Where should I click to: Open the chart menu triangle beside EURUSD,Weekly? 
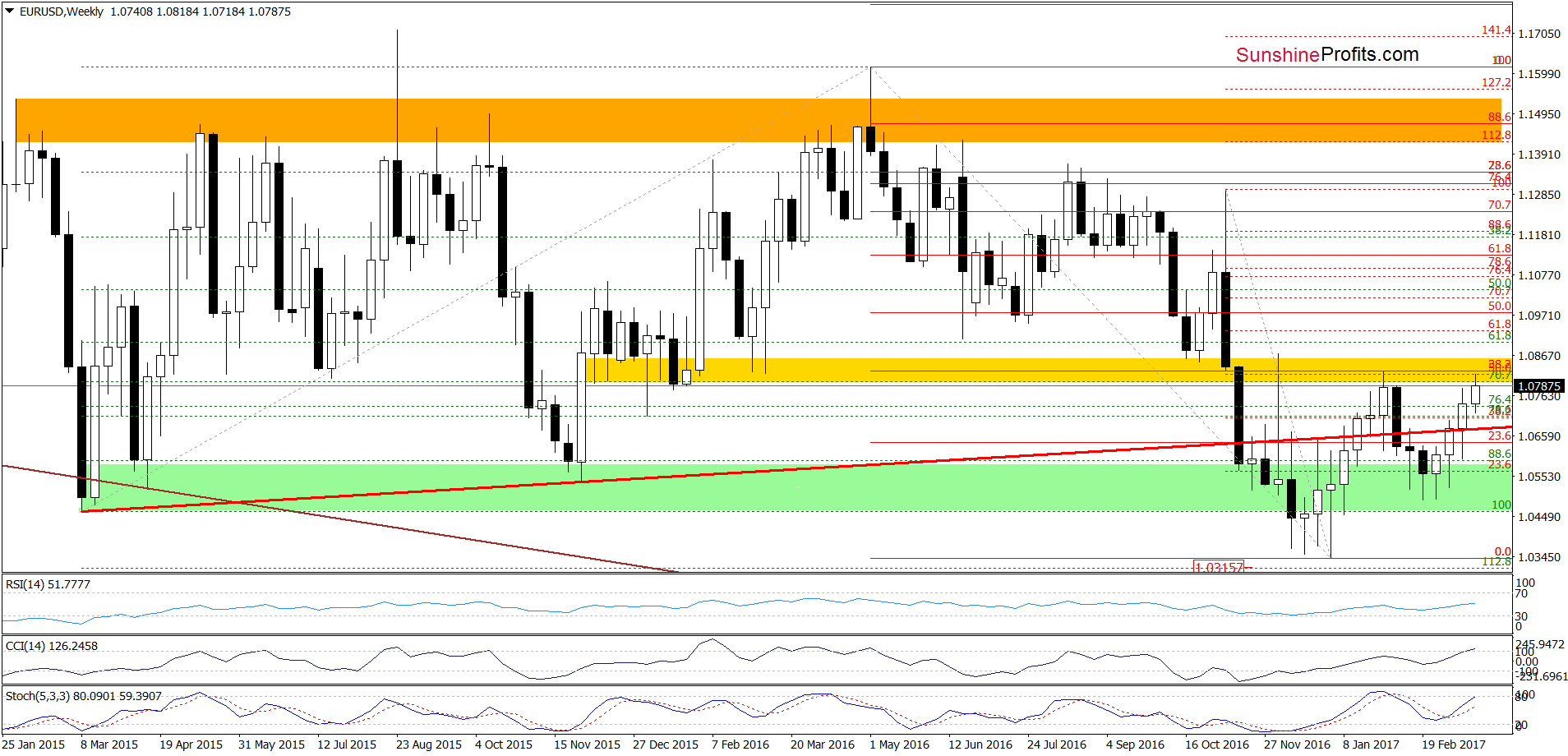point(10,12)
